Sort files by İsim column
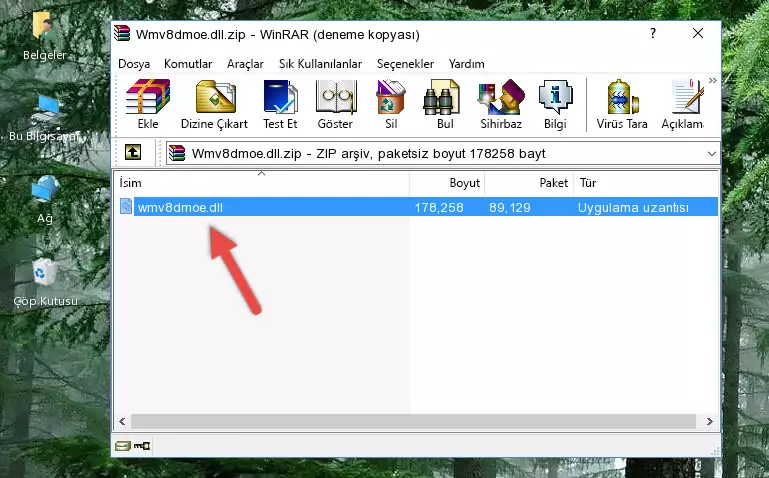Viewport: 769px width, 478px height. [262, 182]
